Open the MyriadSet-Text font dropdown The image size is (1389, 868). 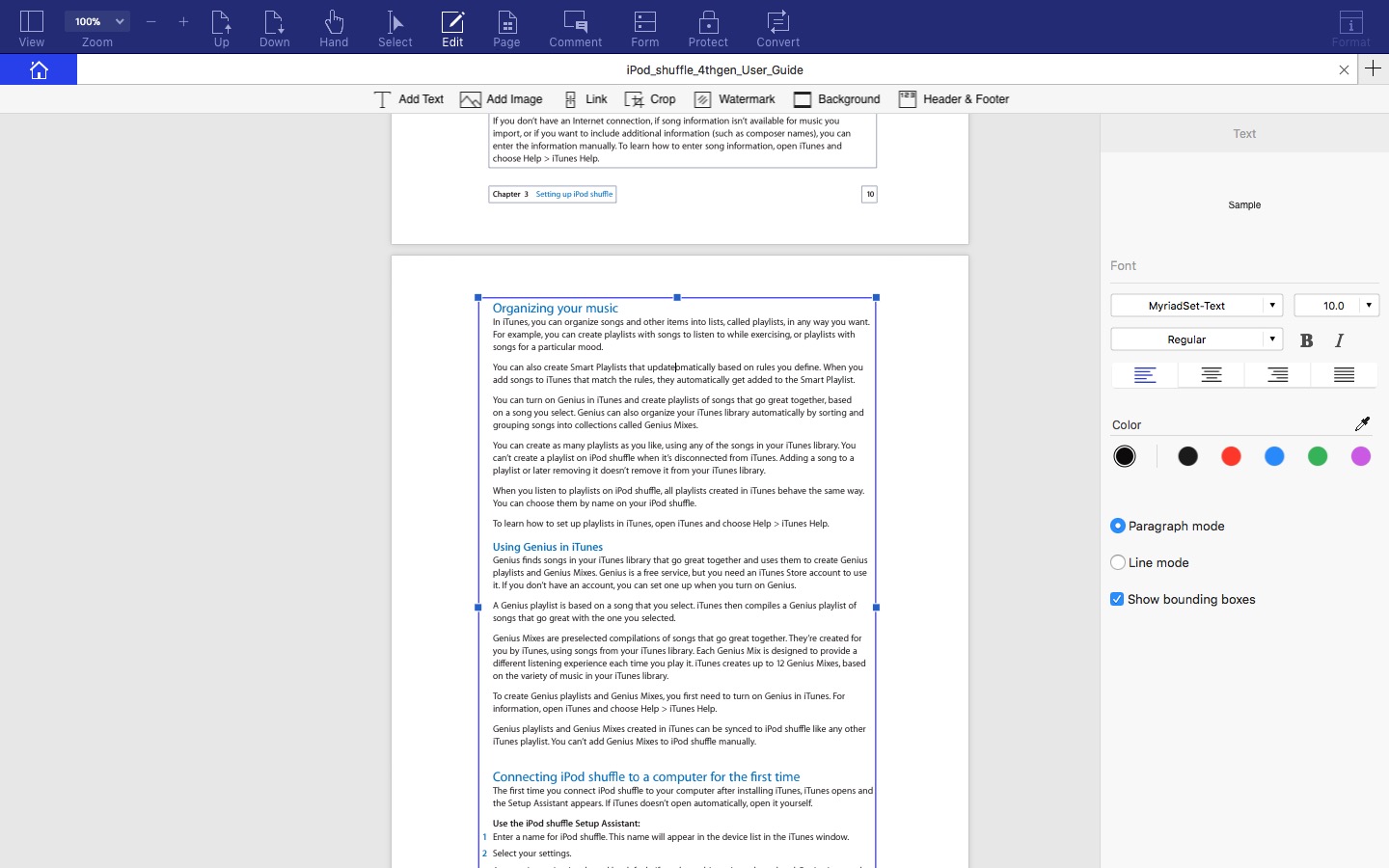1196,306
